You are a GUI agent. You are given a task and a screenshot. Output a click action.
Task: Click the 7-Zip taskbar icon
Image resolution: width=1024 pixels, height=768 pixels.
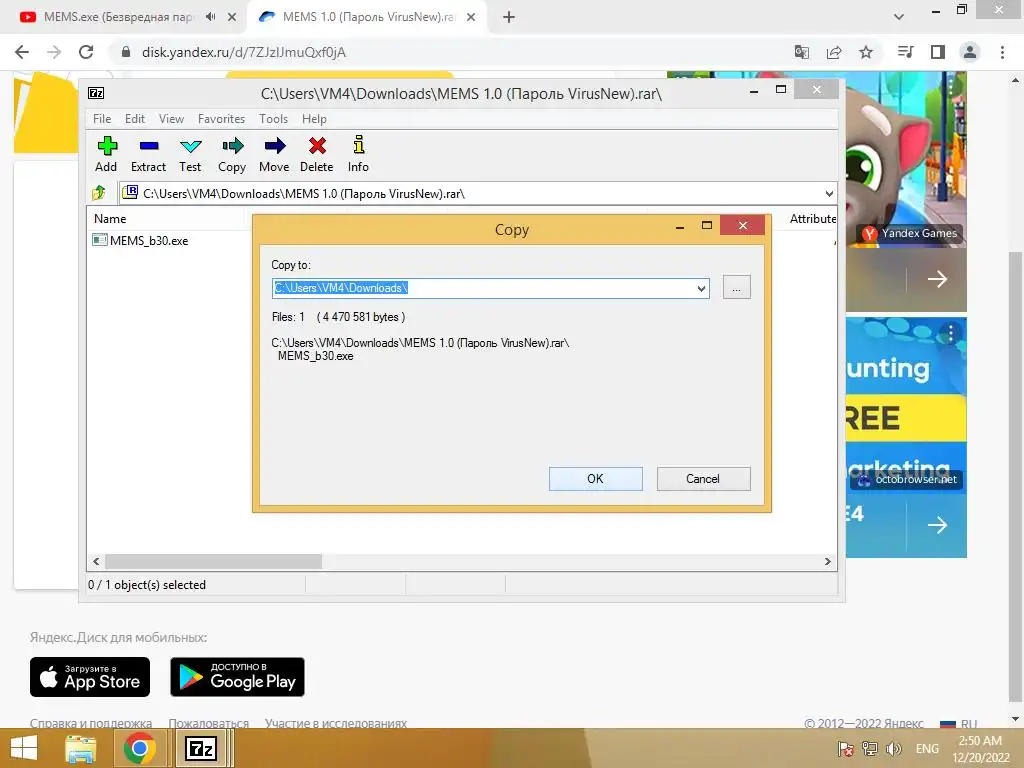click(201, 748)
